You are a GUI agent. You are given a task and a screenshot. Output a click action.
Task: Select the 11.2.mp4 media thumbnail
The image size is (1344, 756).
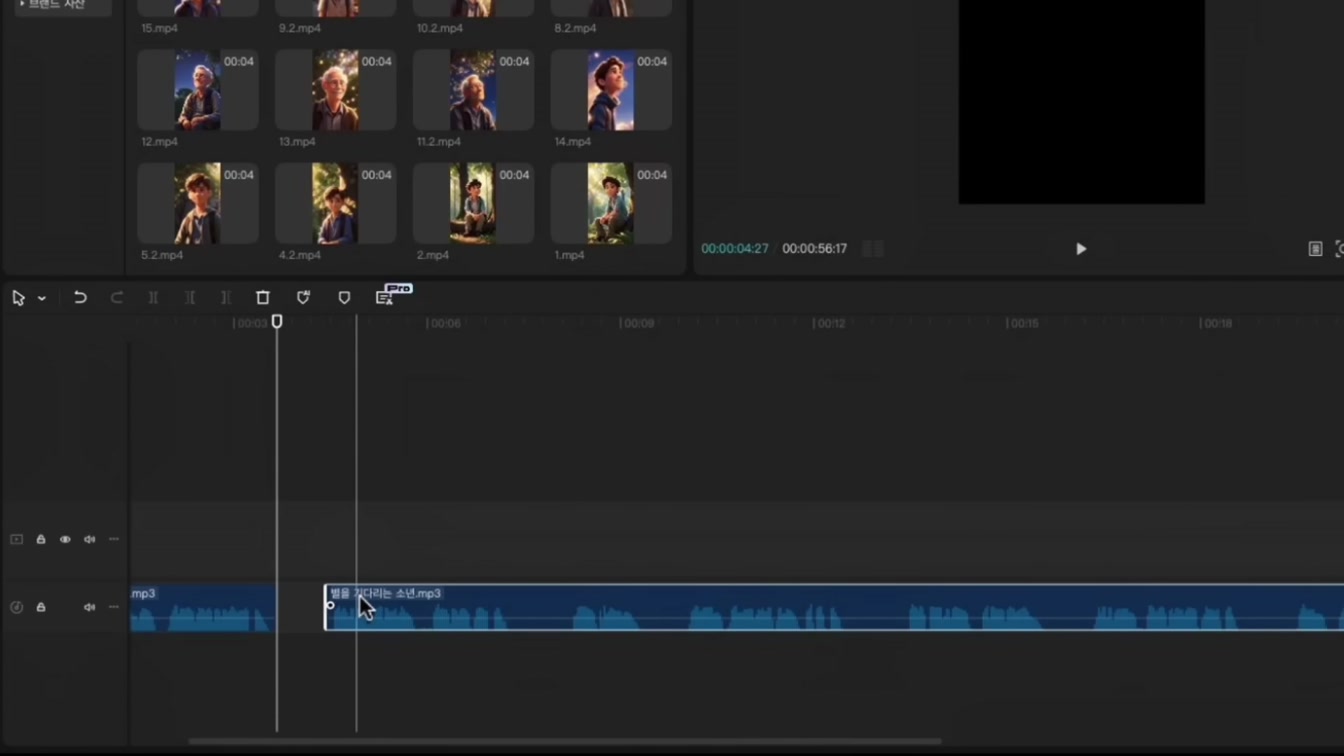point(474,90)
